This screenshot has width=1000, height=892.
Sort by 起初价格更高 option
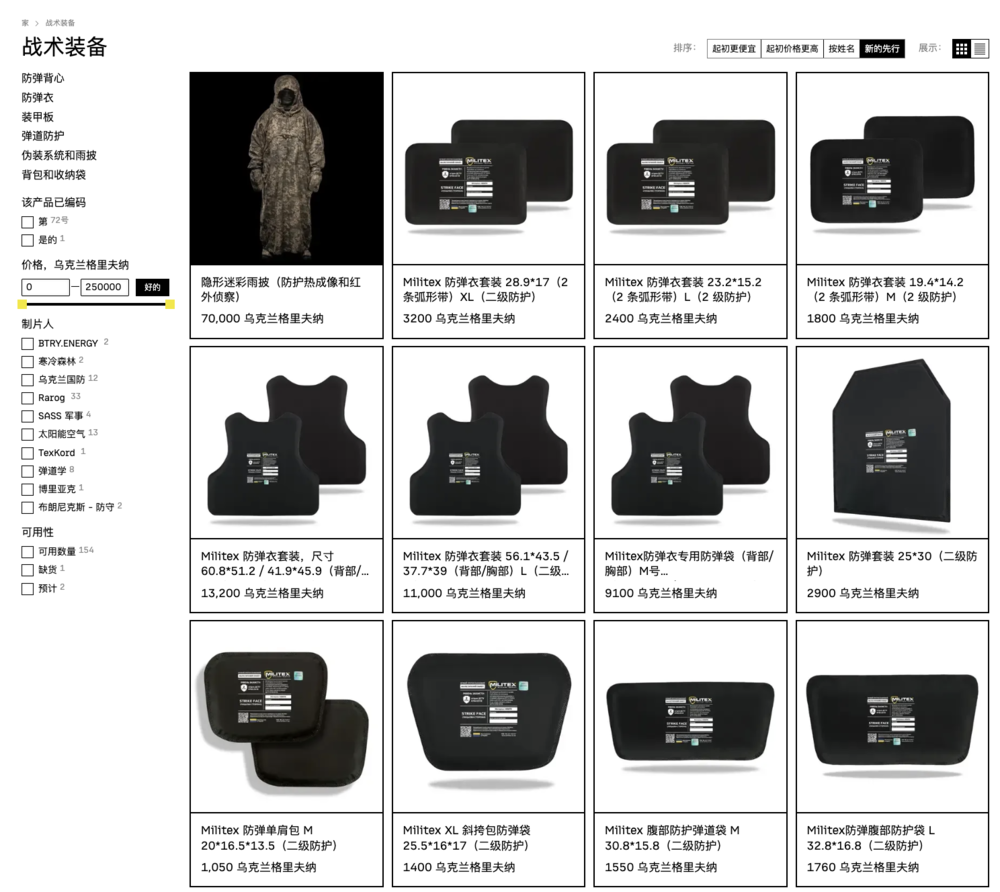point(791,48)
